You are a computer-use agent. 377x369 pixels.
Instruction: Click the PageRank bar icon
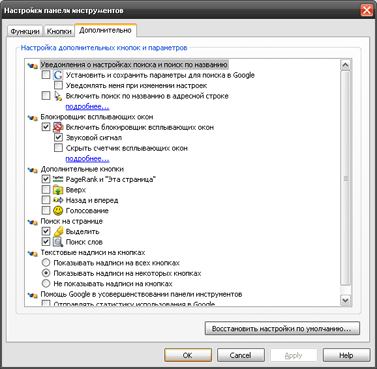(x=58, y=179)
